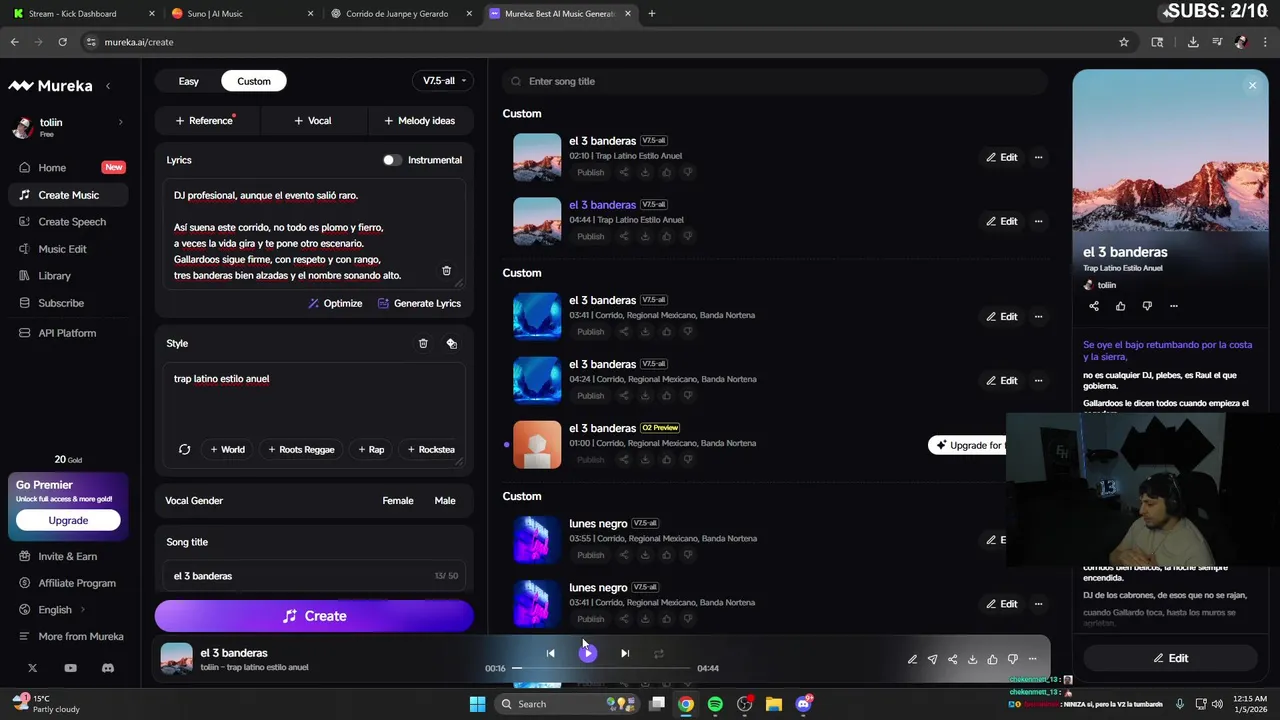
Task: Click the Upgrade button in Go Premier
Action: 68,520
